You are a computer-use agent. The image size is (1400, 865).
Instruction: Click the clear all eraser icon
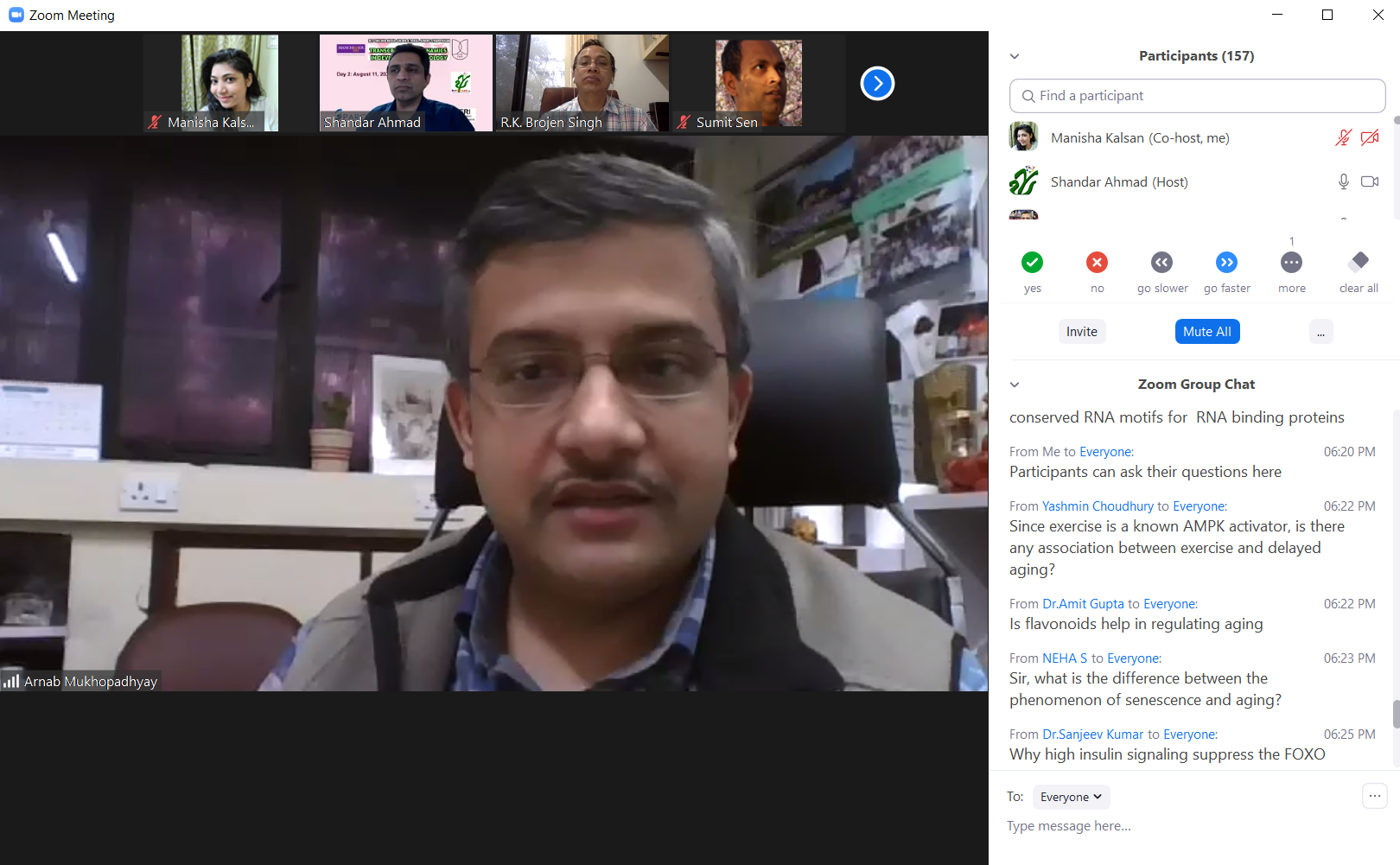point(1359,261)
